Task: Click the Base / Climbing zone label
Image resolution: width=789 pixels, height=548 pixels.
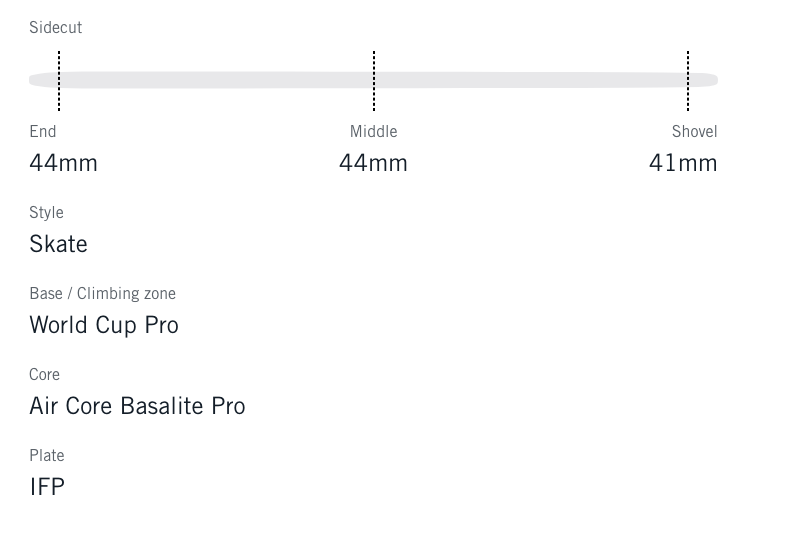Action: coord(102,294)
